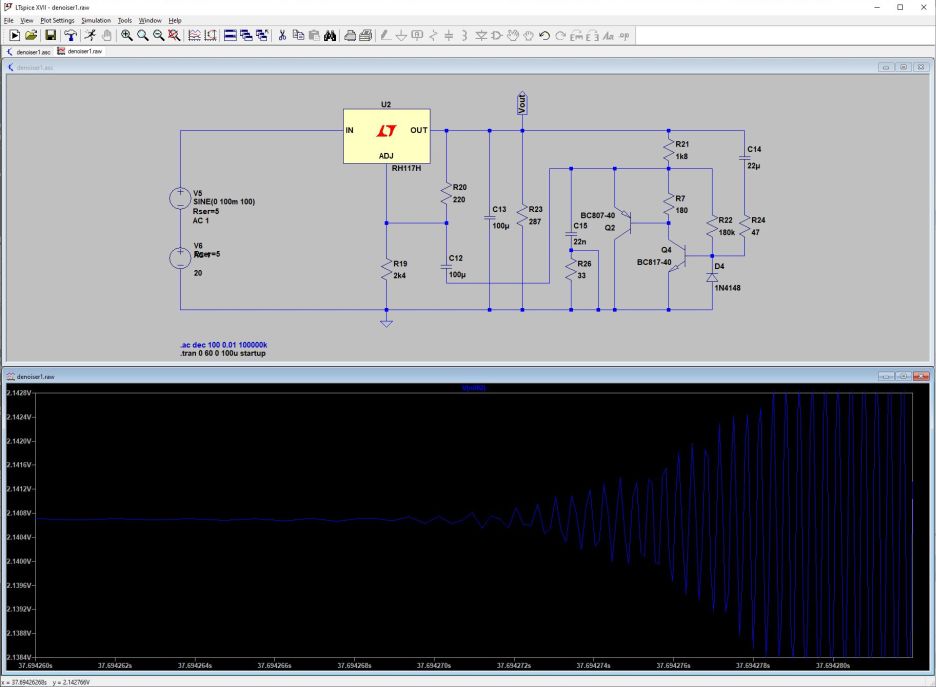Click the Label Net tool icon
936x687 pixels.
pyautogui.click(x=417, y=36)
